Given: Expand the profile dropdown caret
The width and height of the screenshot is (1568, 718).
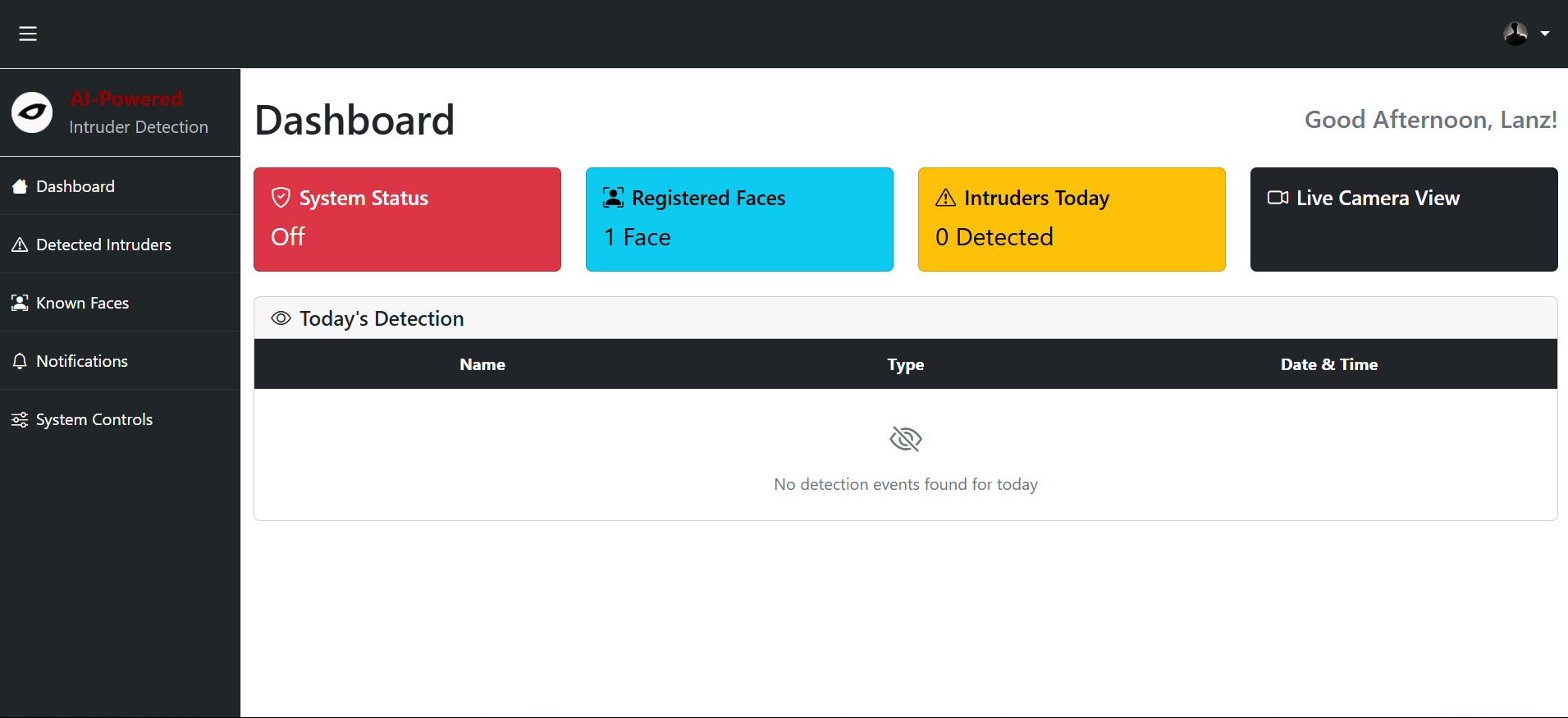Looking at the screenshot, I should coord(1545,34).
